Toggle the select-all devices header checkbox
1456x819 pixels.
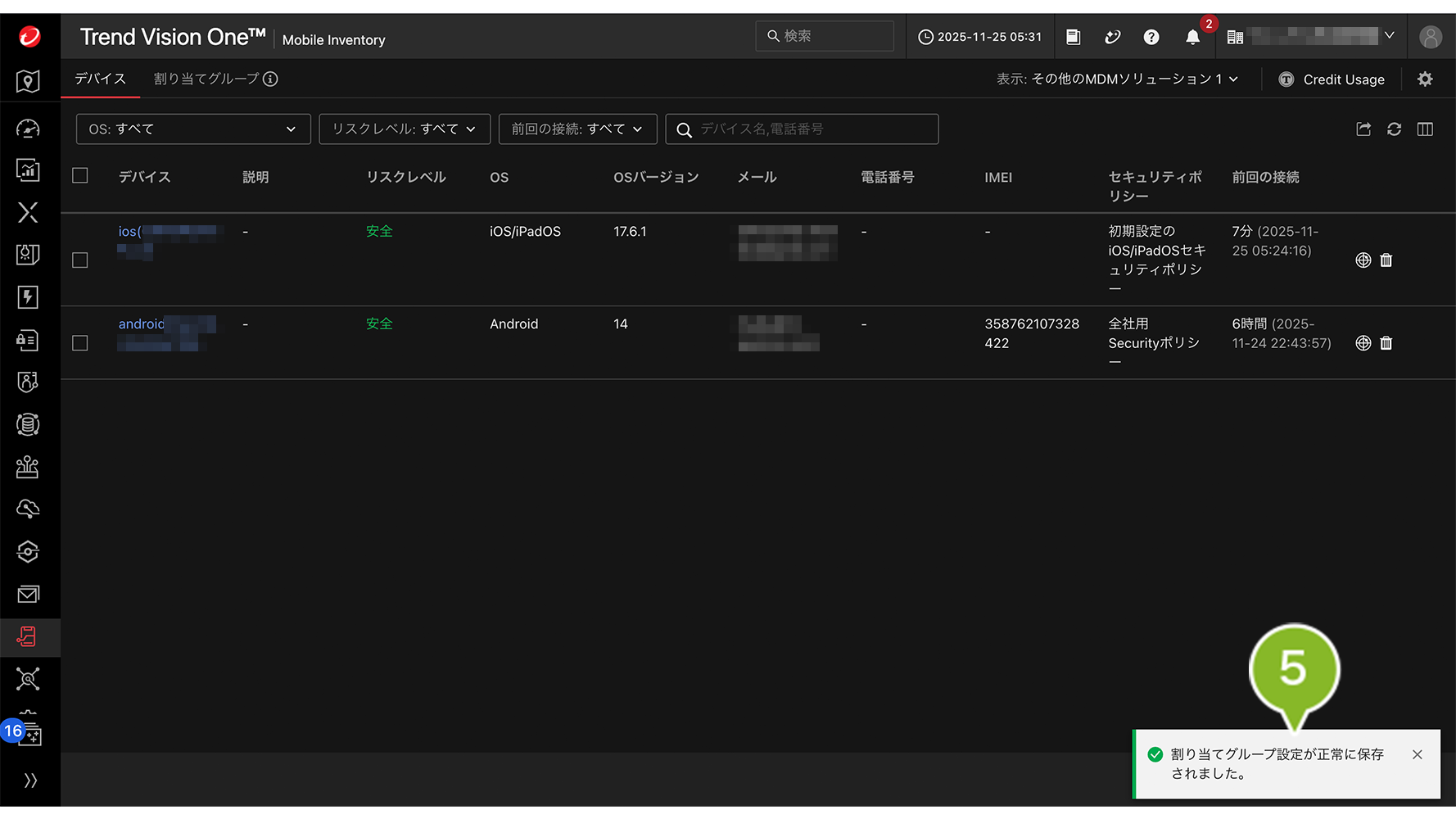click(80, 176)
